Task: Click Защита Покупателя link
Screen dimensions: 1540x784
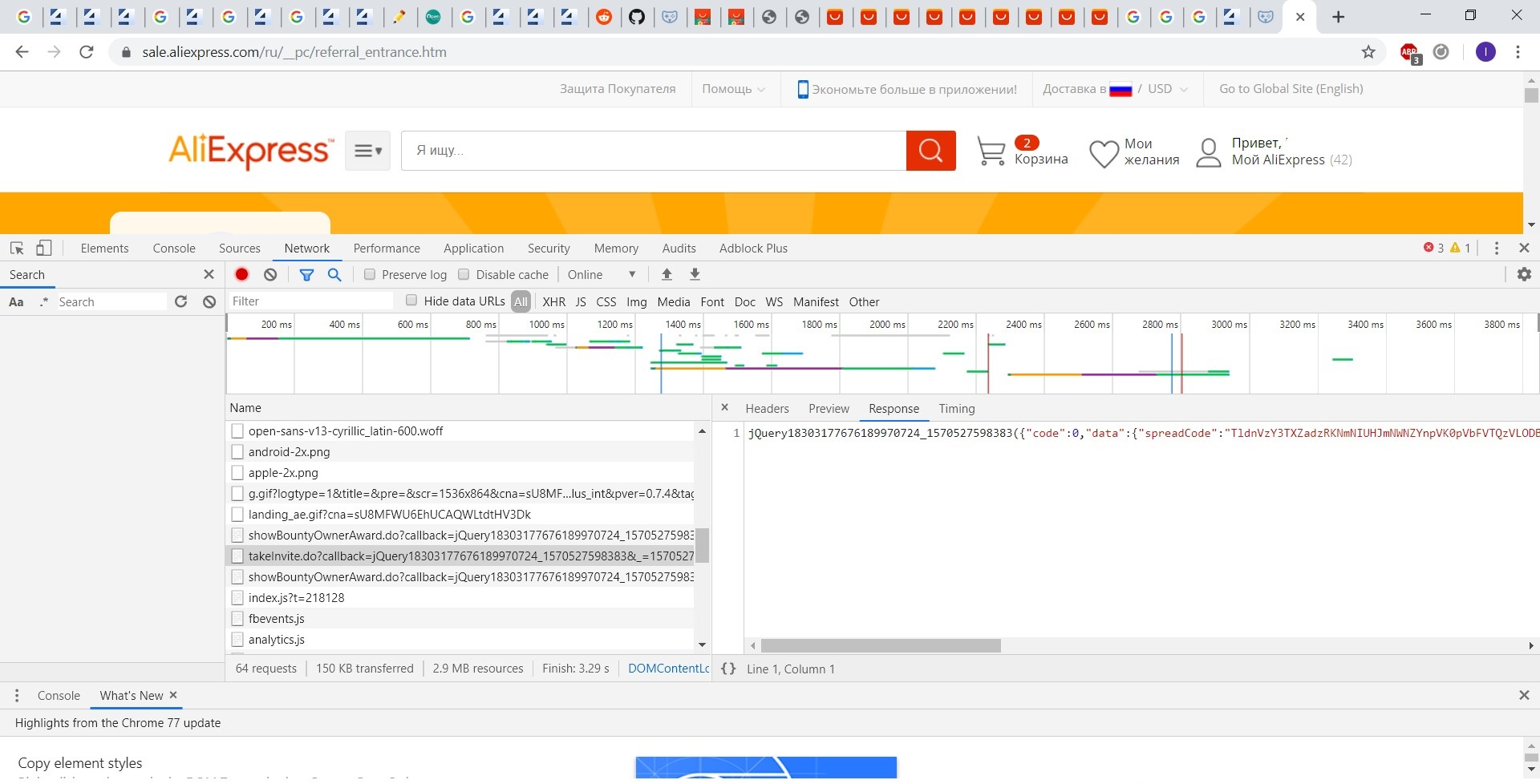Action: click(x=618, y=89)
